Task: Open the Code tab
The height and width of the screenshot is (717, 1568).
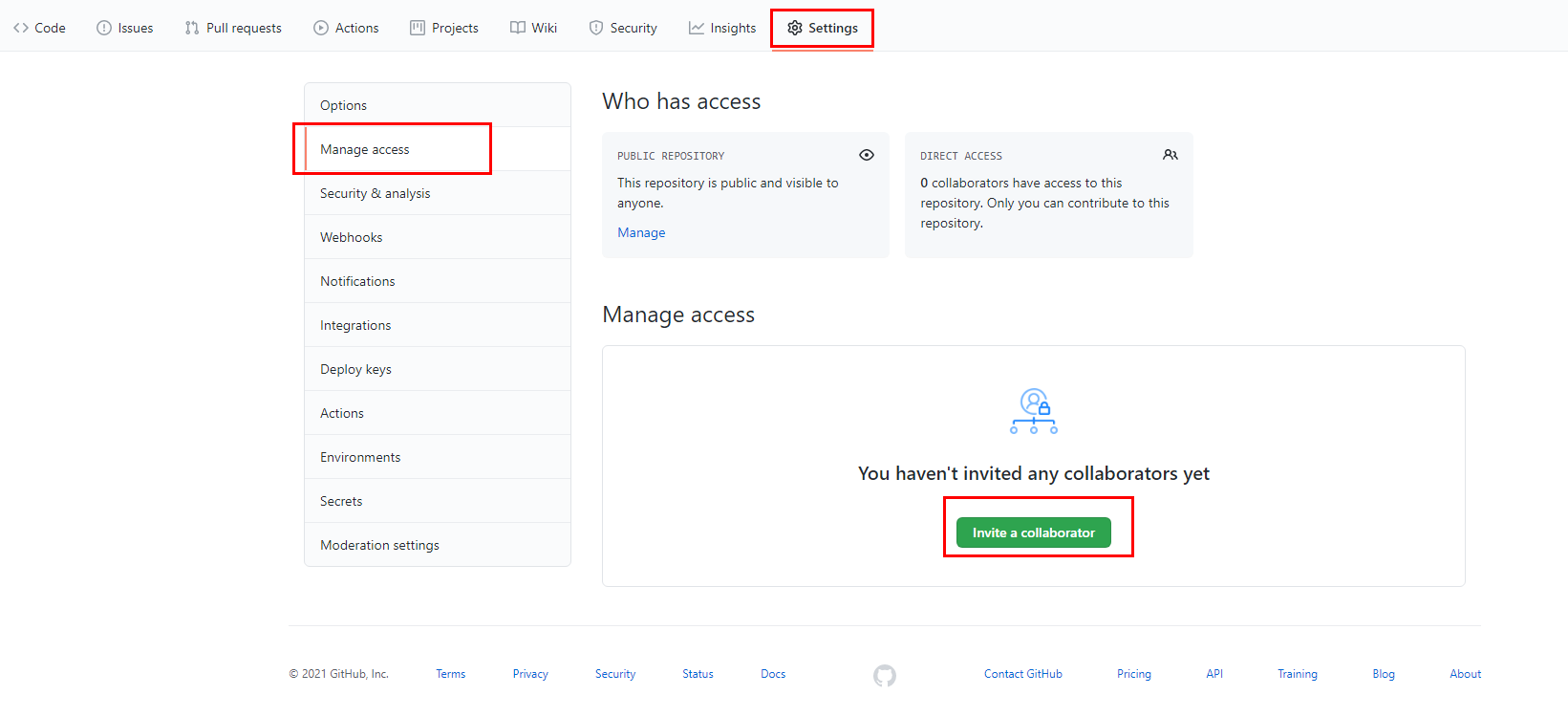Action: click(x=39, y=28)
